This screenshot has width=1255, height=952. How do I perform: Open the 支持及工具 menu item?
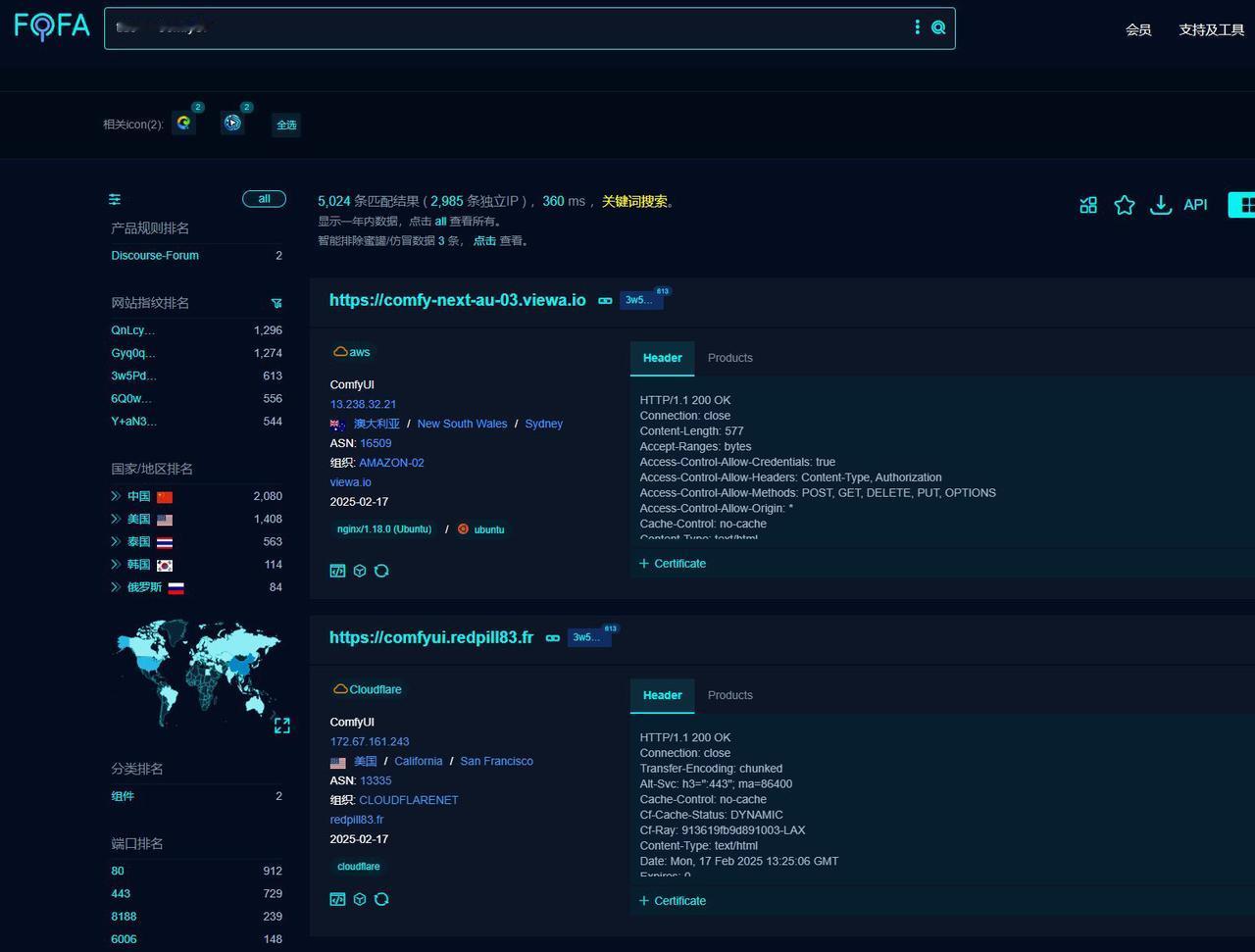click(1212, 30)
